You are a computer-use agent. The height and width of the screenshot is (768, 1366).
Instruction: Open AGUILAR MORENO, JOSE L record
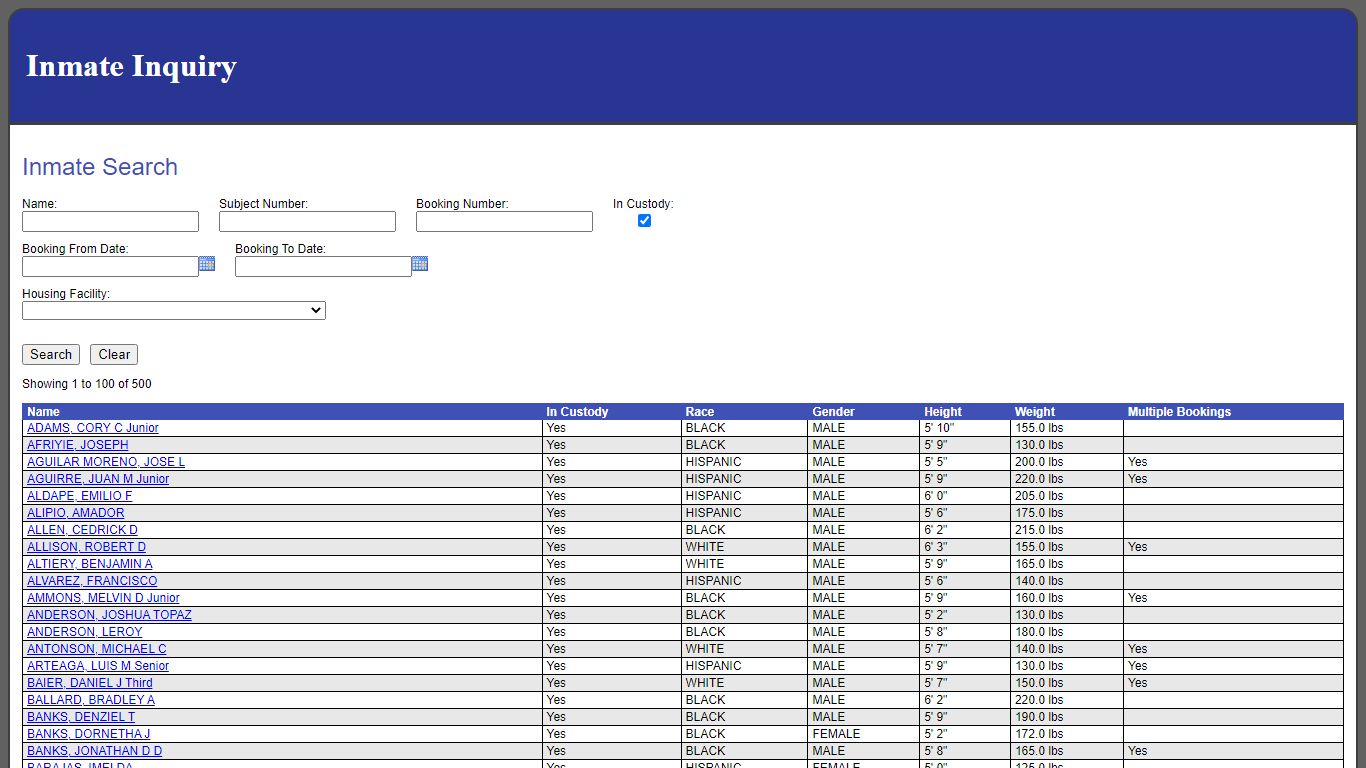click(x=106, y=462)
